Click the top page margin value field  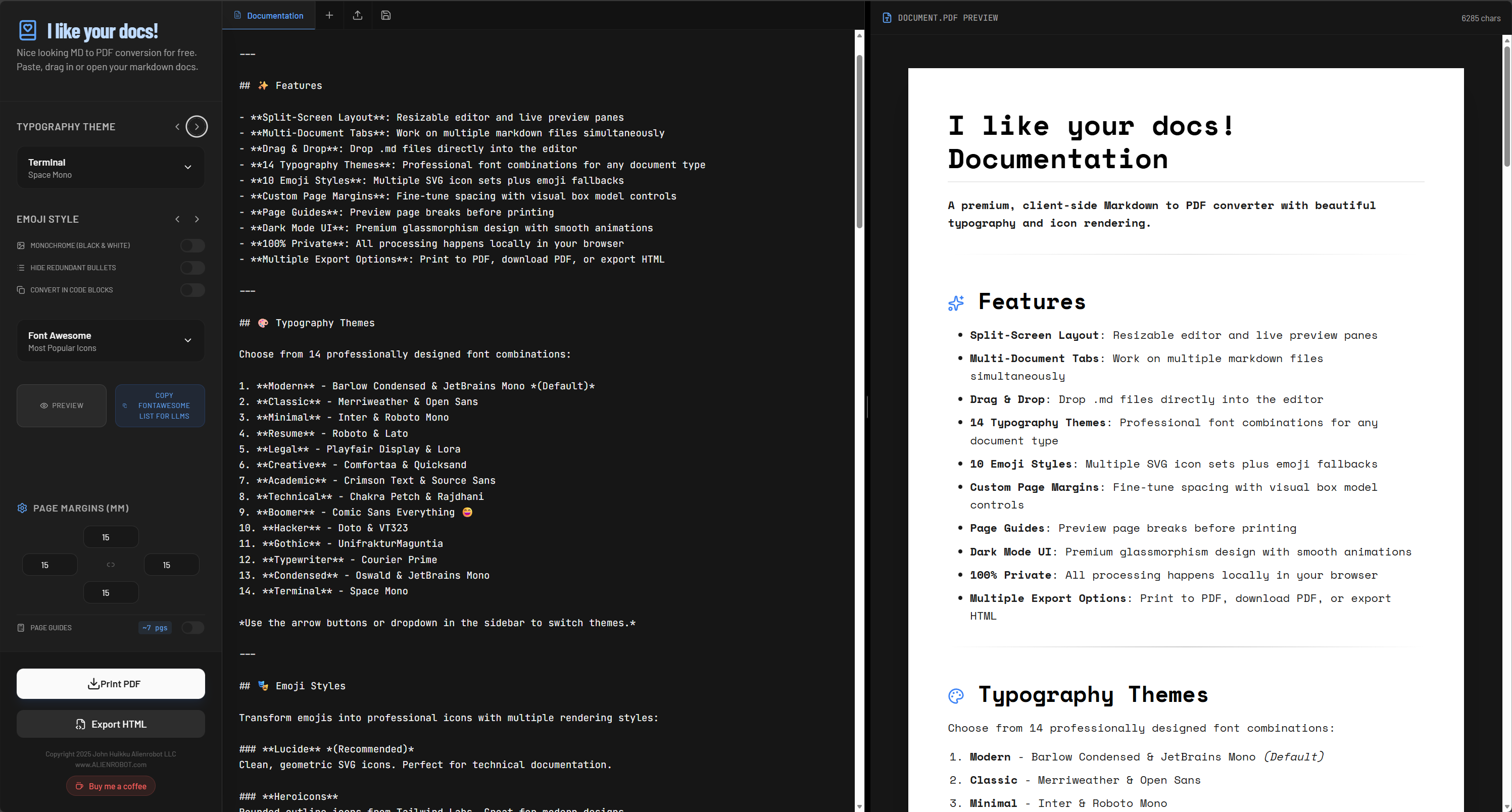pos(110,536)
